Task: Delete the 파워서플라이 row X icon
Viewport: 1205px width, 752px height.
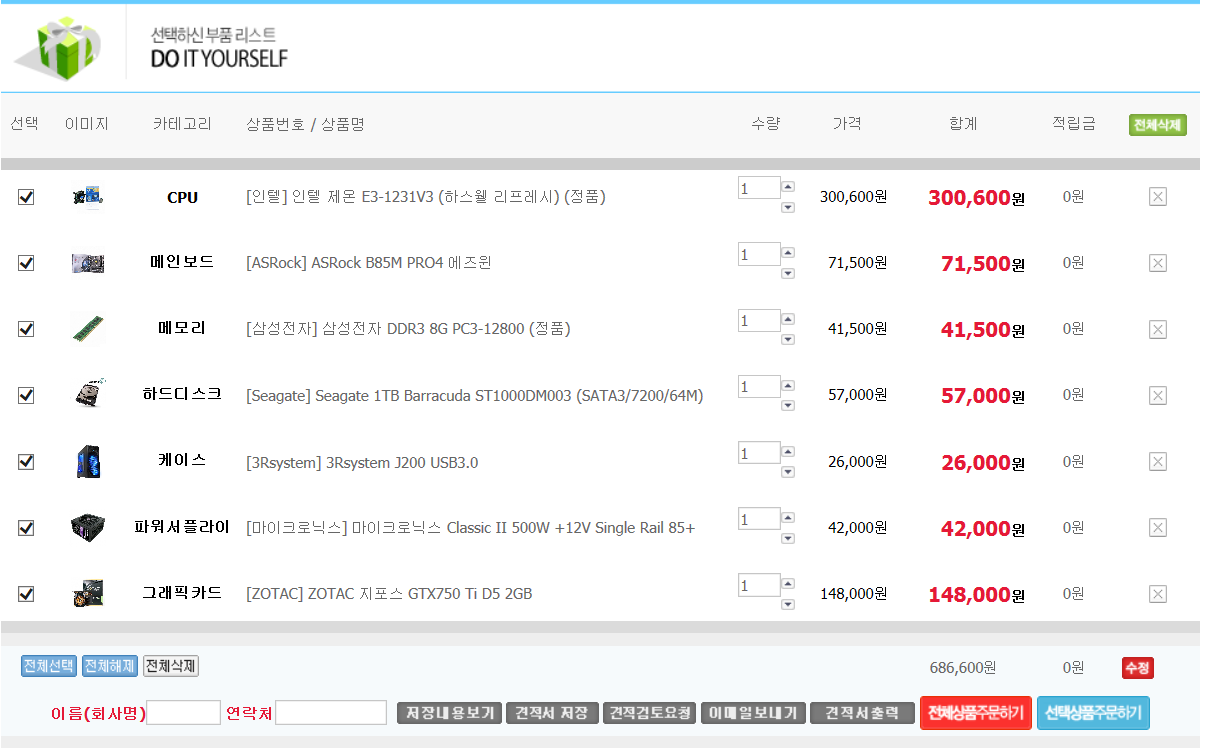Action: coord(1157,527)
